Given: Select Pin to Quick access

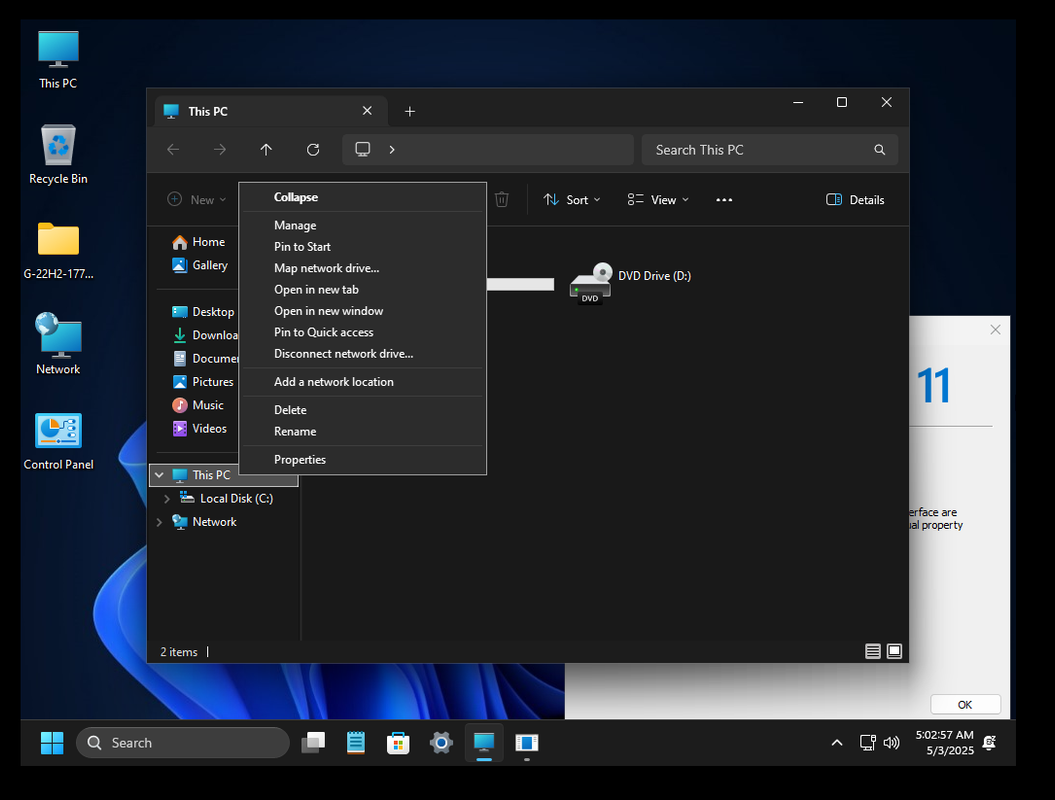Looking at the screenshot, I should [x=363, y=332].
